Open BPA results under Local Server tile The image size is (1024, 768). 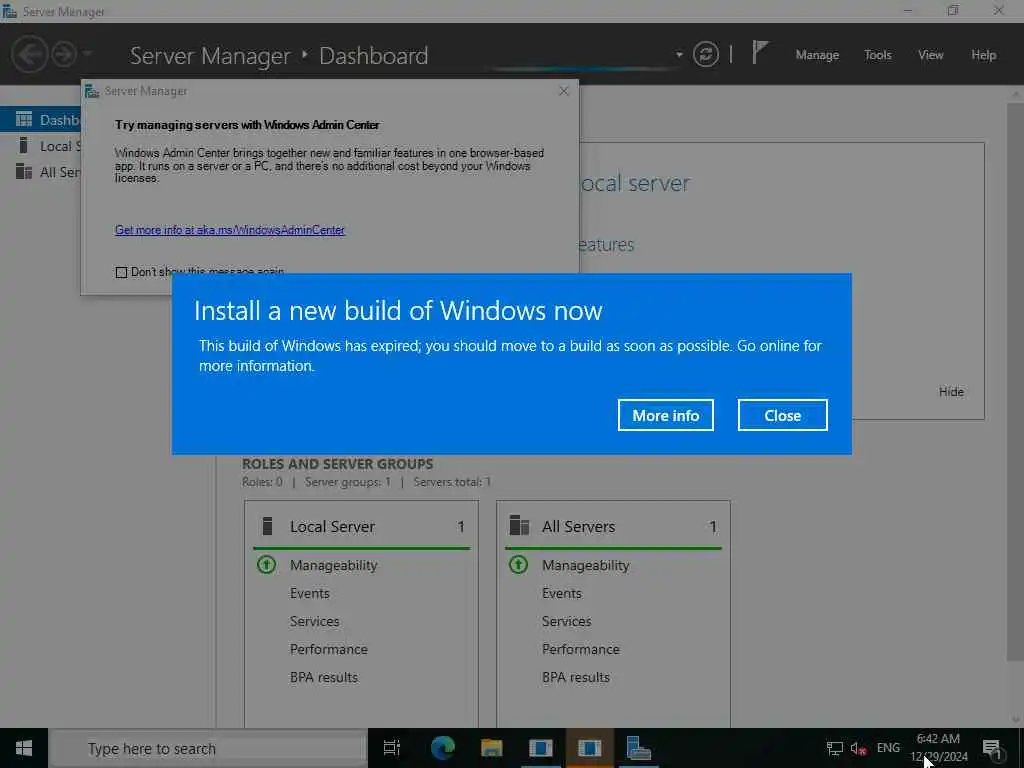tap(324, 677)
